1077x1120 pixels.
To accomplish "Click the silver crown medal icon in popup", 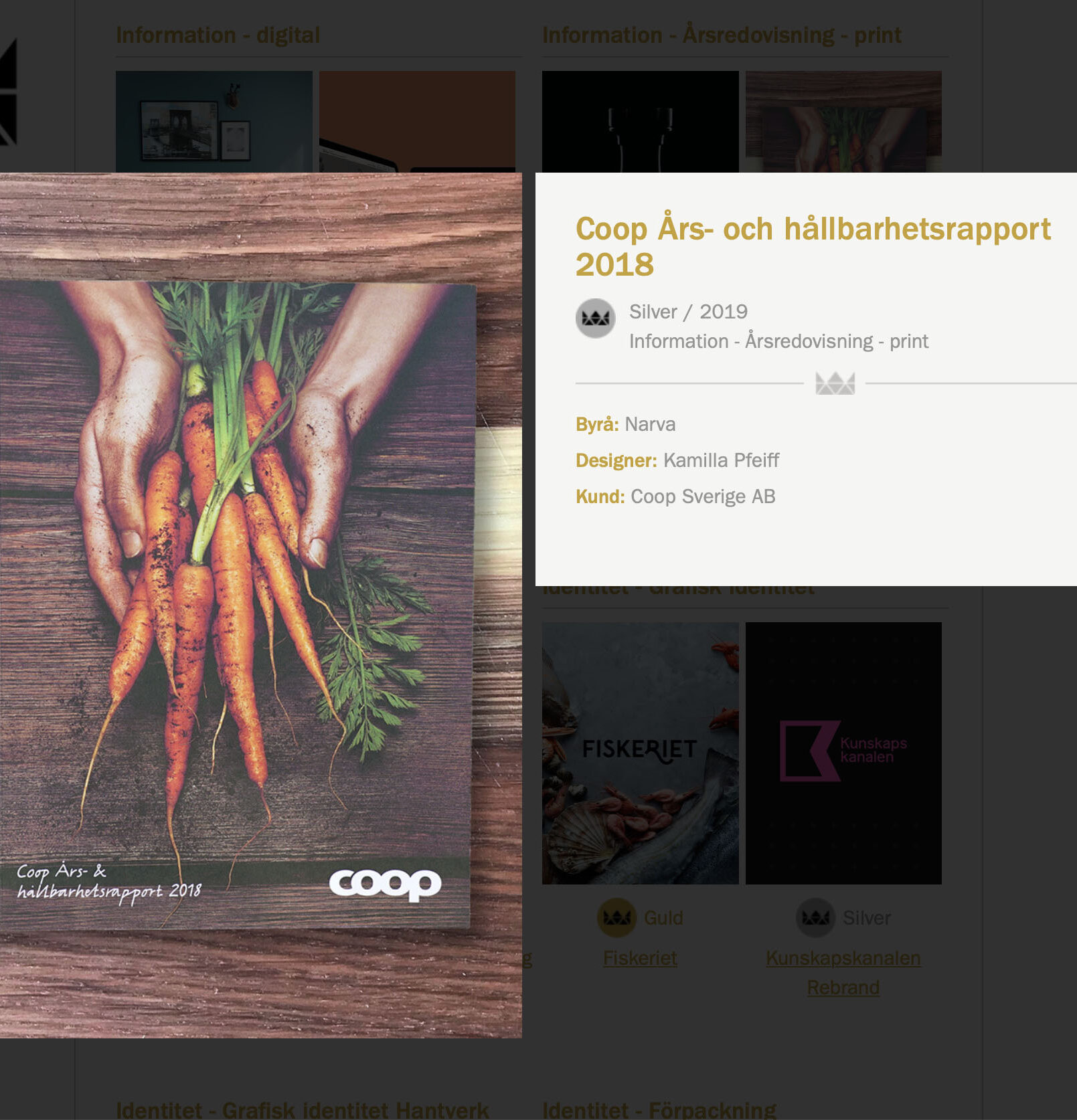I will [595, 318].
